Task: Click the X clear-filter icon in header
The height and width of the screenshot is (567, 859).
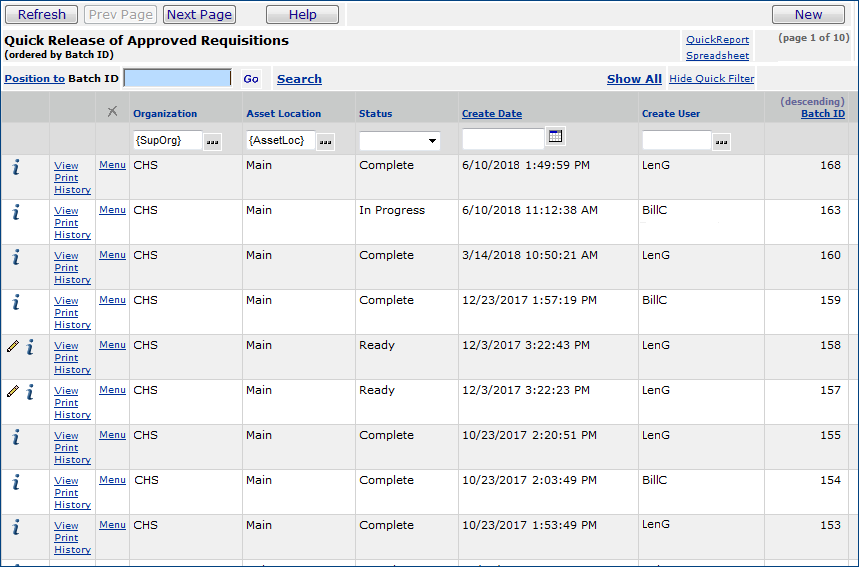Action: [x=112, y=112]
